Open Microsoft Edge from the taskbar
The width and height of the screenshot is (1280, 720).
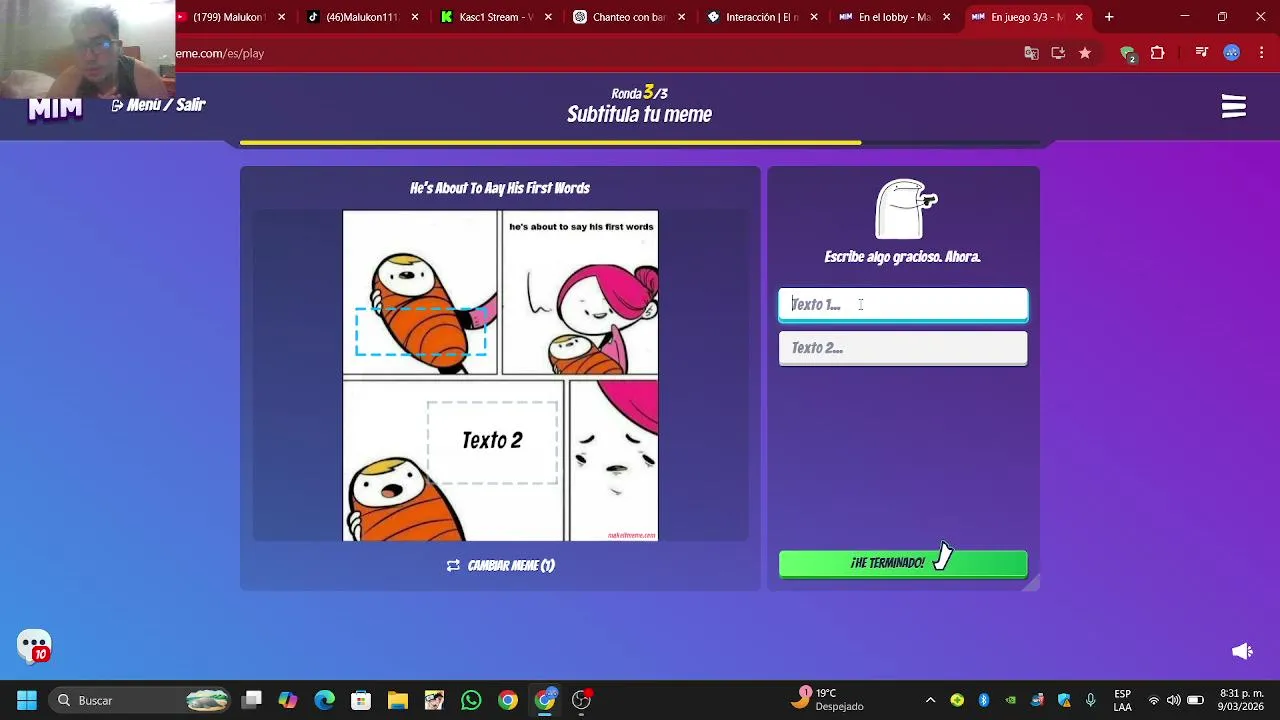[324, 700]
